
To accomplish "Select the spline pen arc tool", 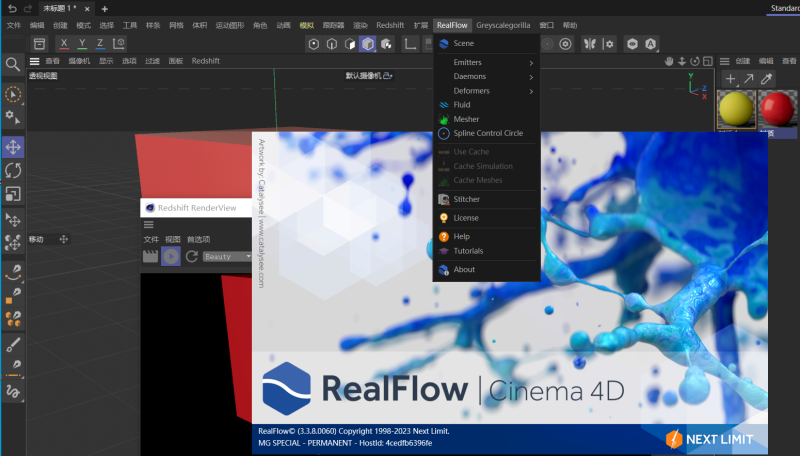I will [13, 272].
